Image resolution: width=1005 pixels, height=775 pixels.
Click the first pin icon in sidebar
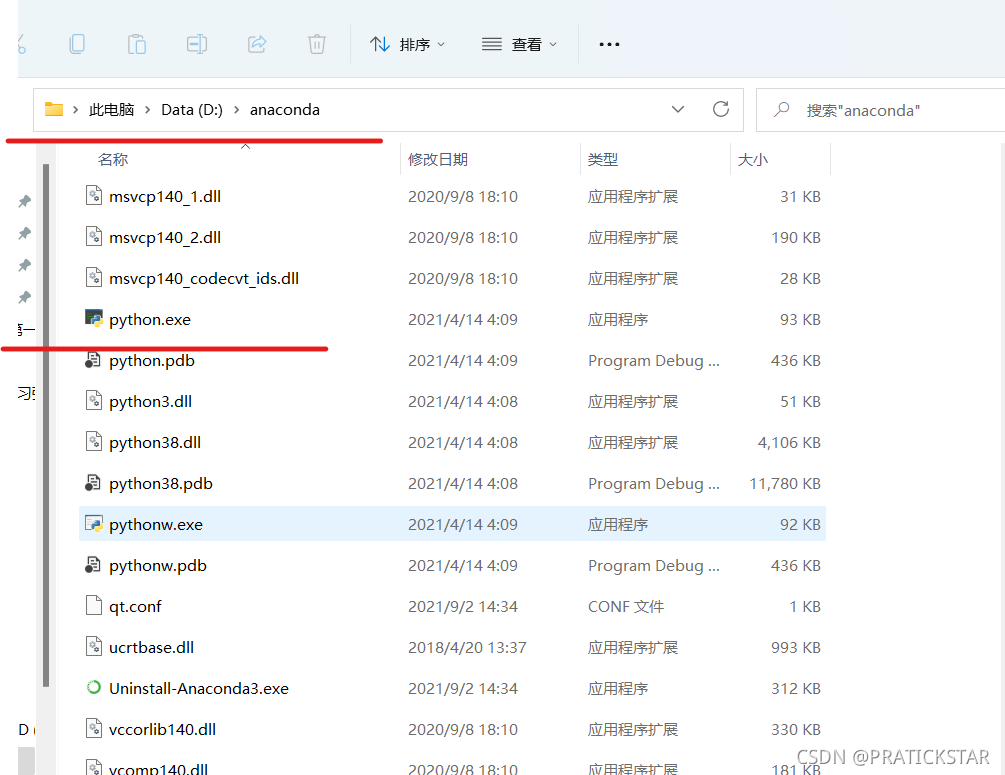pos(24,201)
